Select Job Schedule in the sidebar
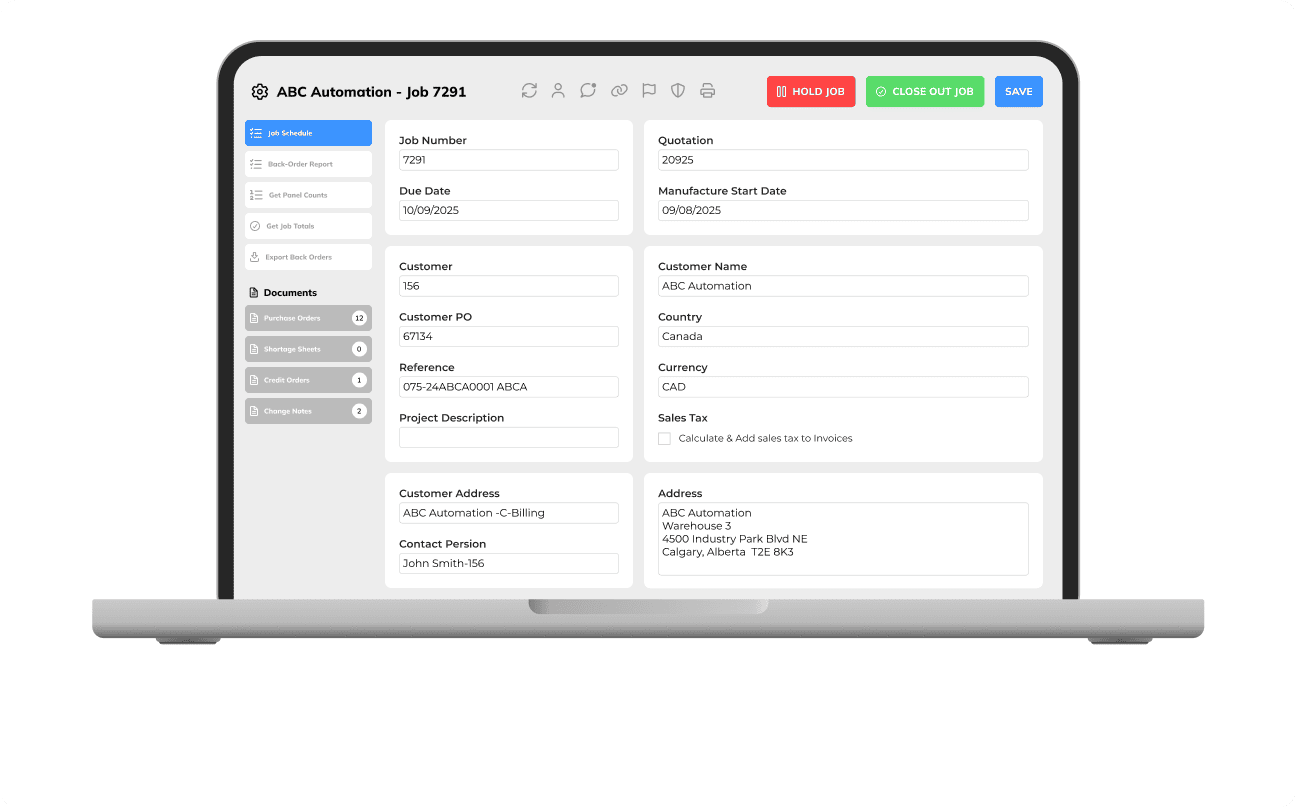The width and height of the screenshot is (1296, 808). coord(308,133)
